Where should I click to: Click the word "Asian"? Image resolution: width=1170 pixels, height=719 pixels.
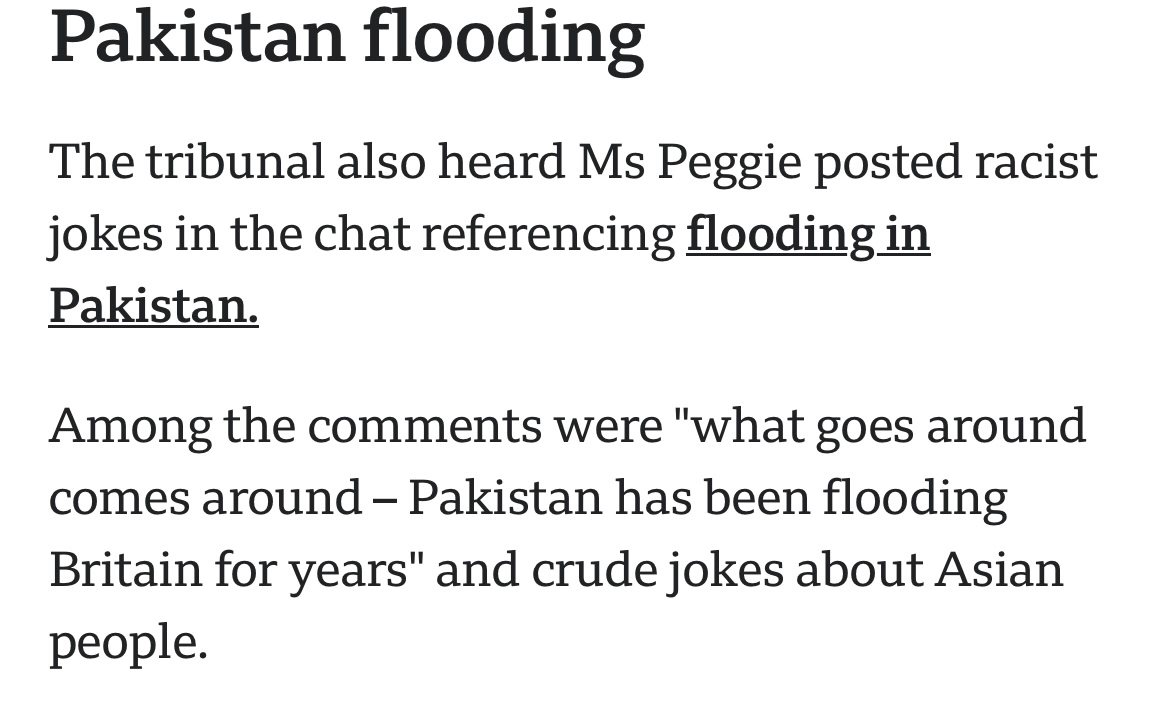(x=999, y=570)
